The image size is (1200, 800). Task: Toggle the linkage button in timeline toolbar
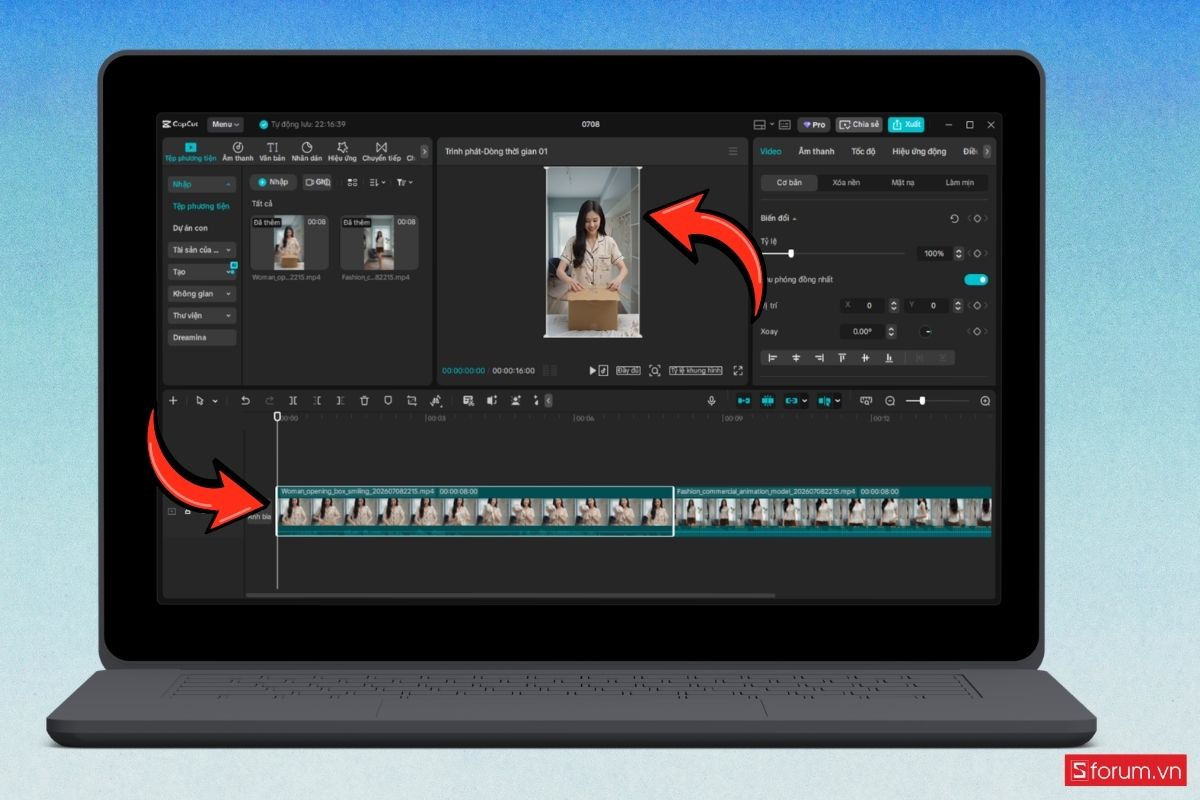coord(791,400)
